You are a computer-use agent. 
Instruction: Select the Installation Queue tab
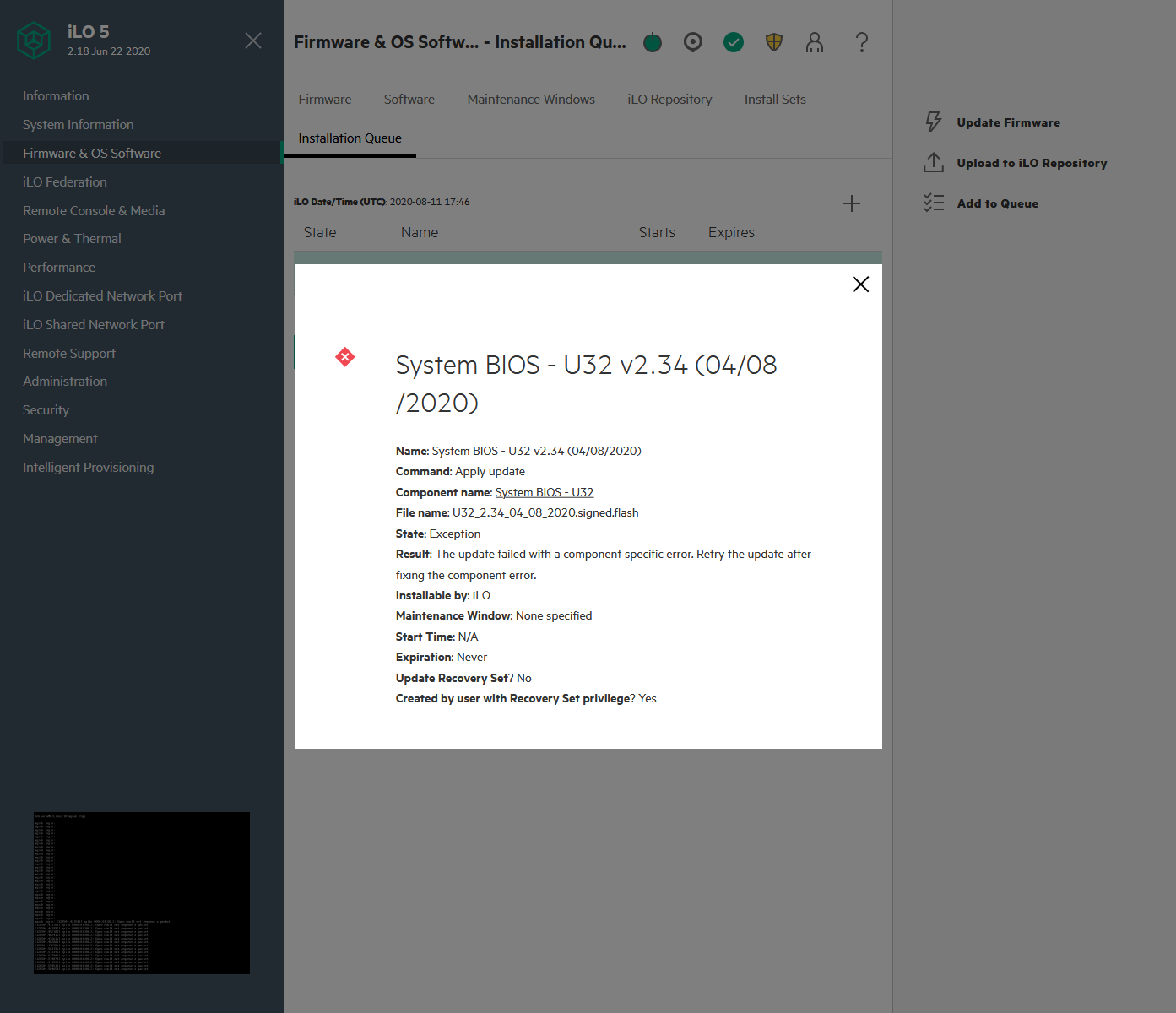pyautogui.click(x=350, y=138)
